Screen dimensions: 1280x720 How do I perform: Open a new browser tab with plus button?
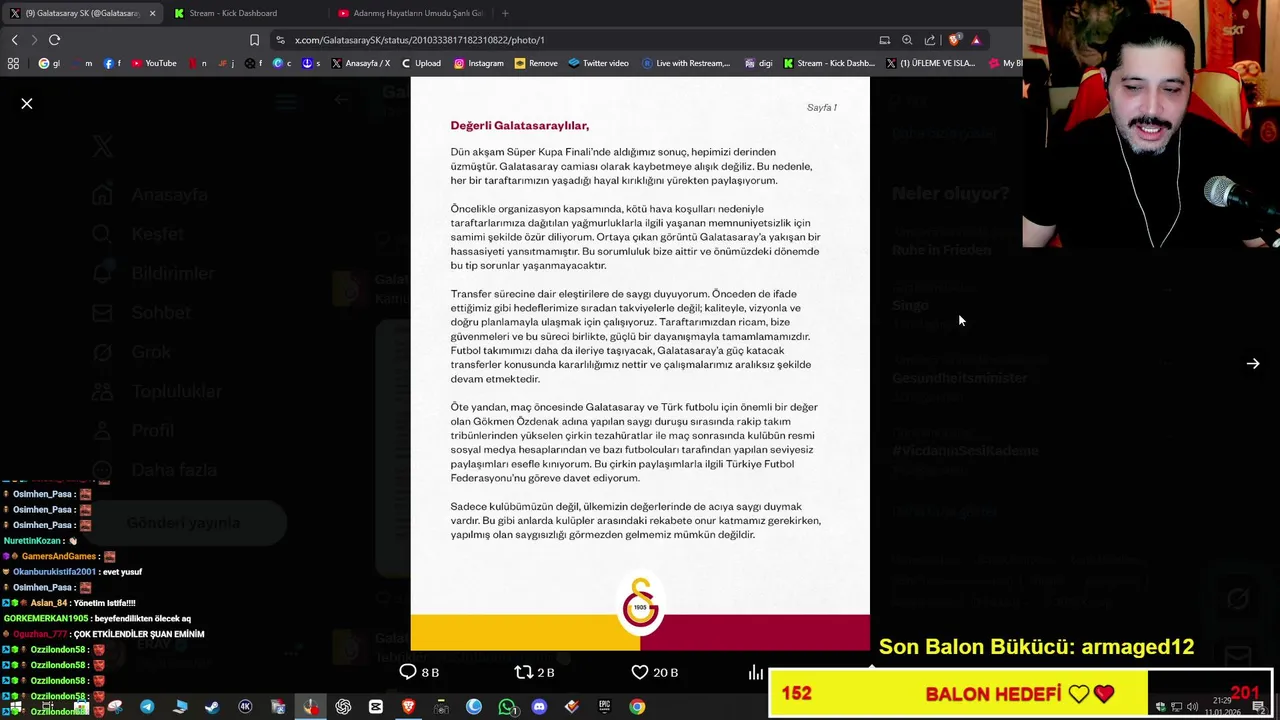coord(505,13)
